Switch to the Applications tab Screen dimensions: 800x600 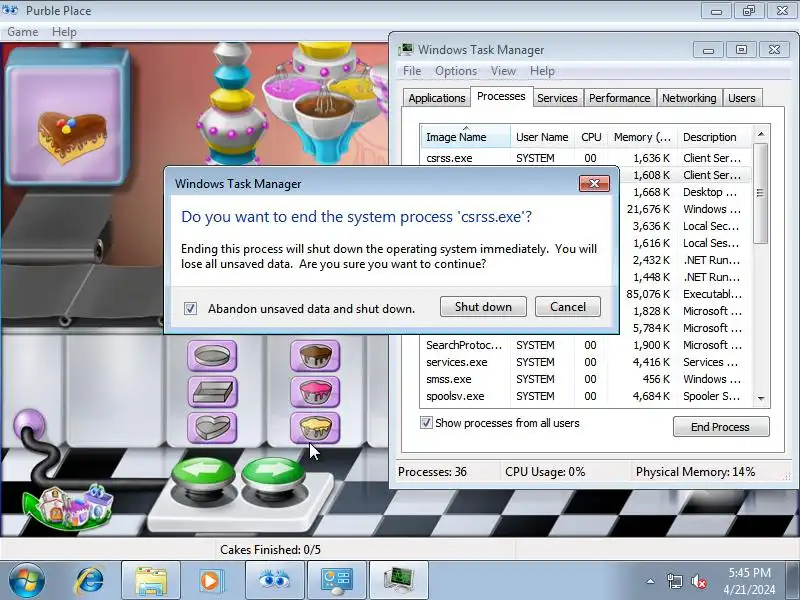pos(437,98)
